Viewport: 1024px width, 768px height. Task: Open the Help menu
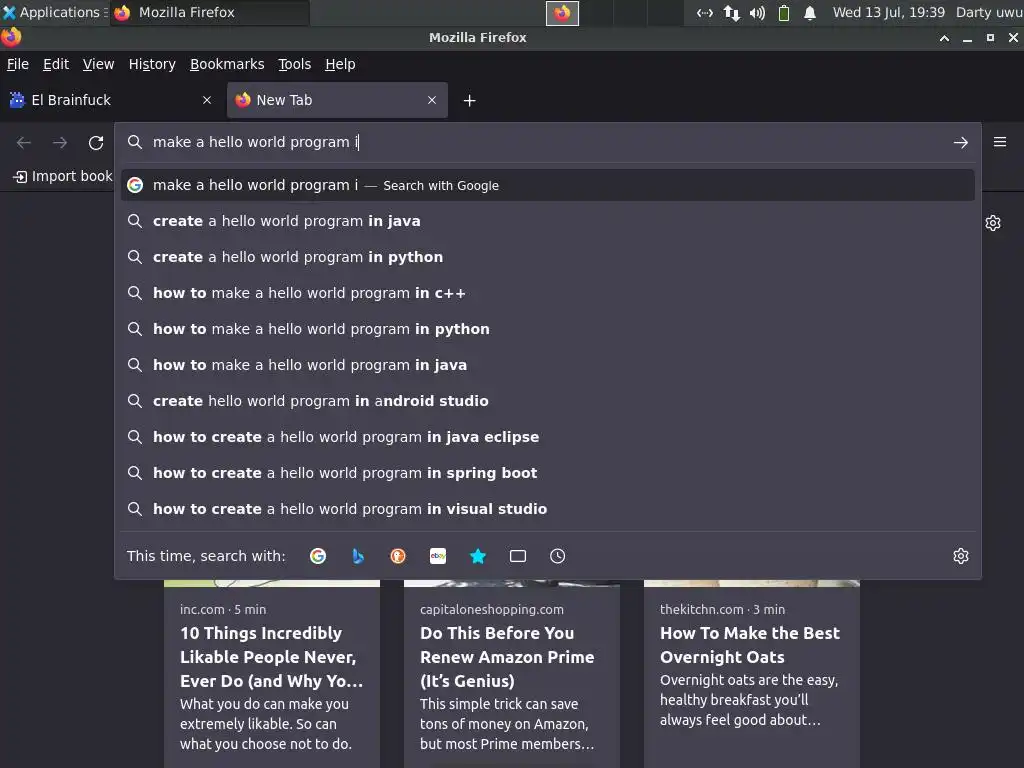[340, 64]
